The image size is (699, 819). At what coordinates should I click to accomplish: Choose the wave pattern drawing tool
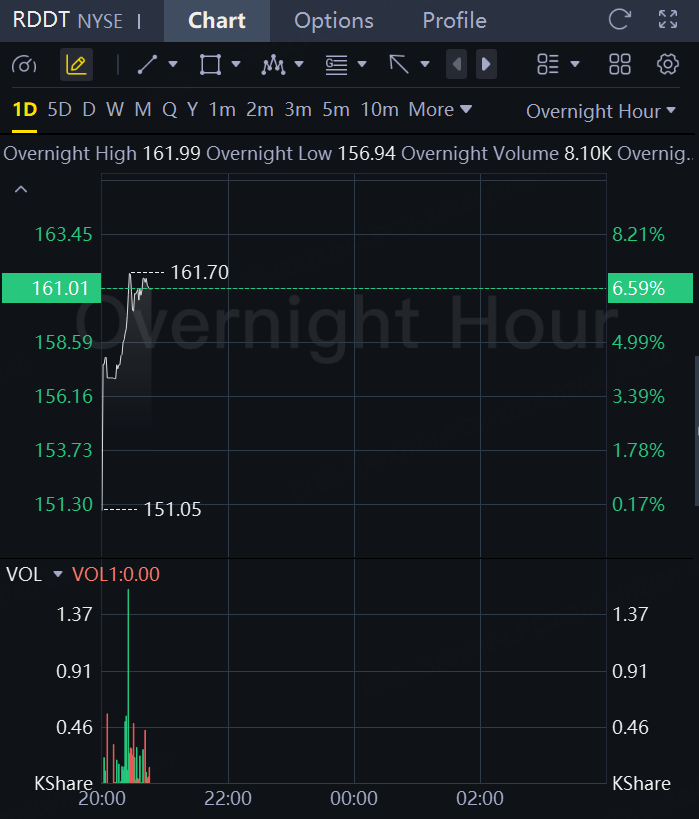pos(273,65)
